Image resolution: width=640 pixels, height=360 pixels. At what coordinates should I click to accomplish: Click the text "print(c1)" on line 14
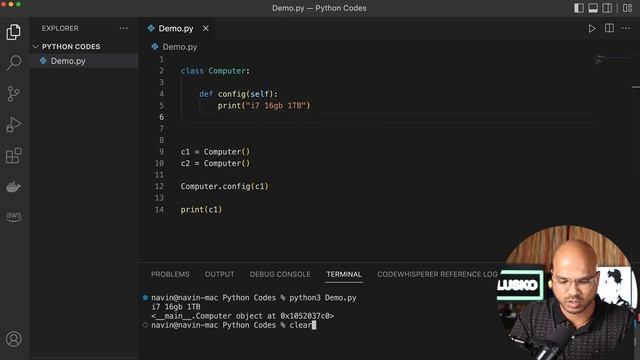201,210
